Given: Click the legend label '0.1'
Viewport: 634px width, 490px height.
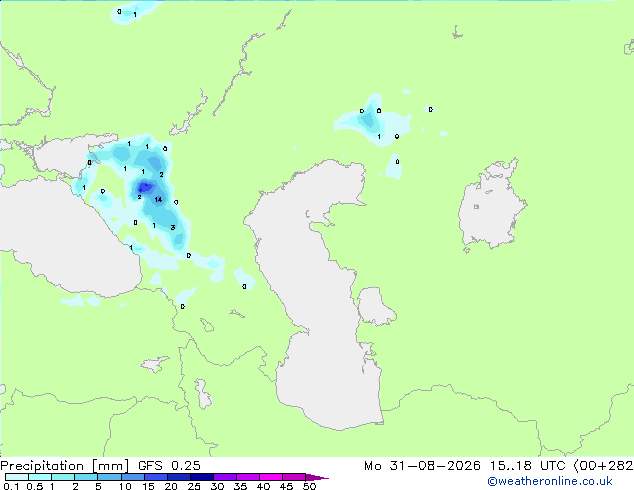Looking at the screenshot, I should coord(12,486).
